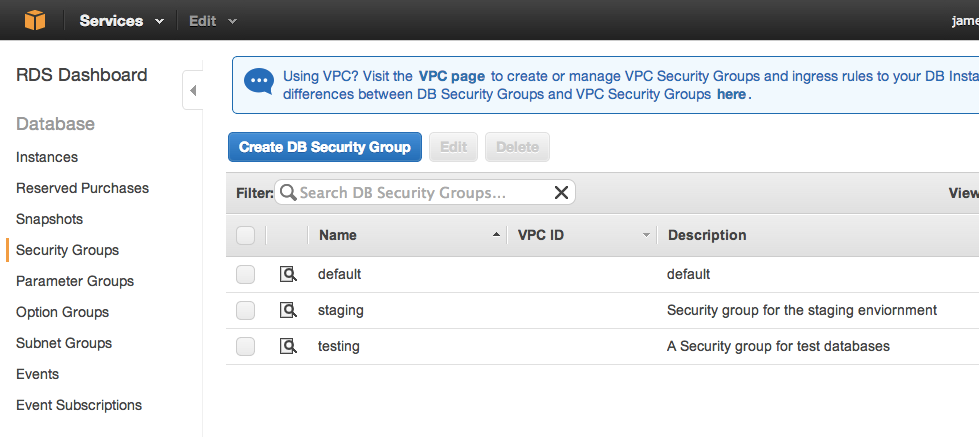Click the blue speech bubble info icon
Image resolution: width=979 pixels, height=437 pixels.
[x=258, y=82]
